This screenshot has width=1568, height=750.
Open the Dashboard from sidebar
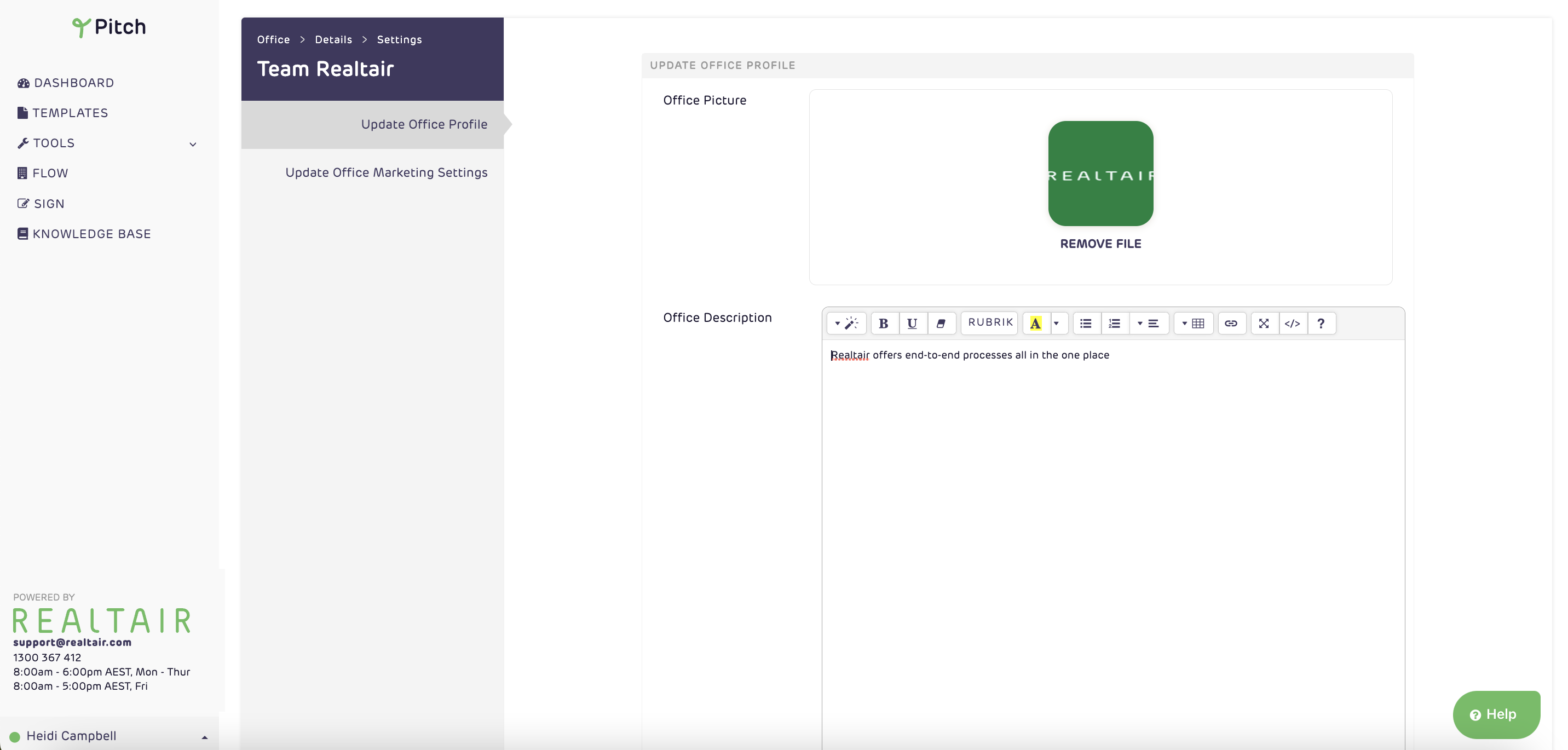66,83
